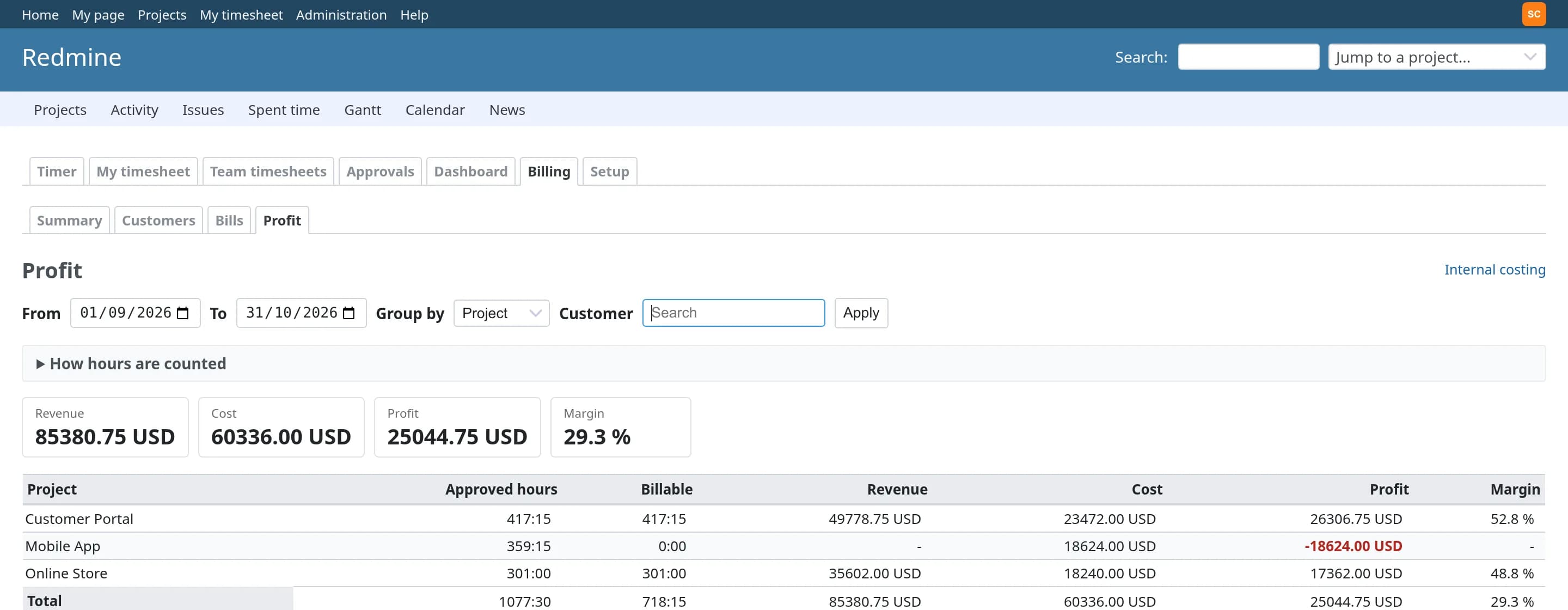Click the From date field 01/09/2026

135,313
